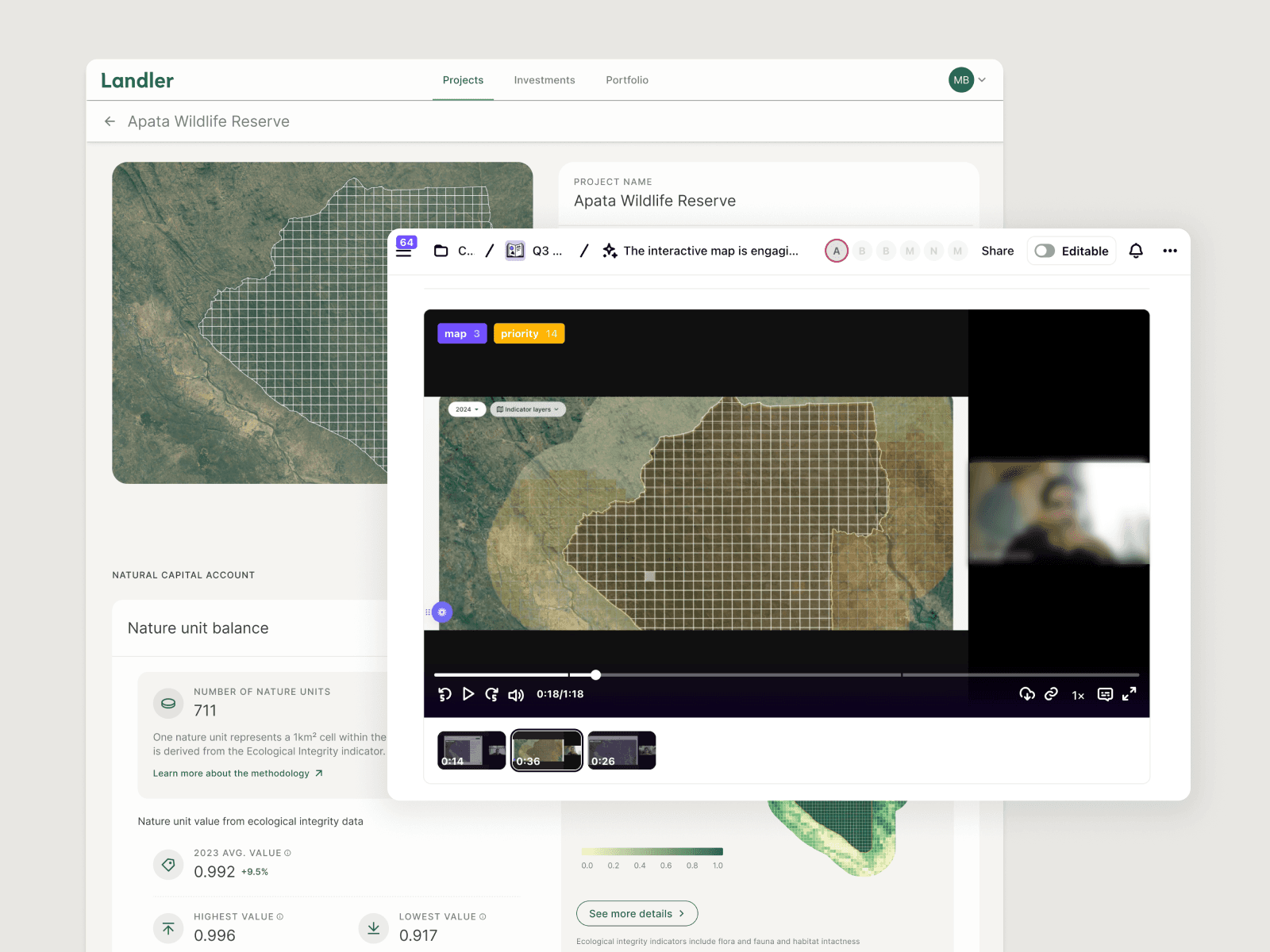Click the Nature unit balance heading

pyautogui.click(x=198, y=628)
